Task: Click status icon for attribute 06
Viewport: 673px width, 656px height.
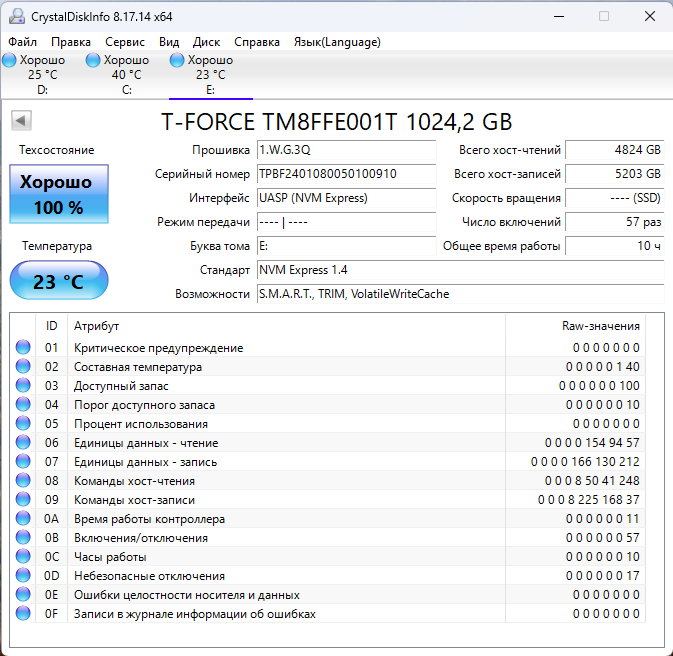Action: point(23,442)
